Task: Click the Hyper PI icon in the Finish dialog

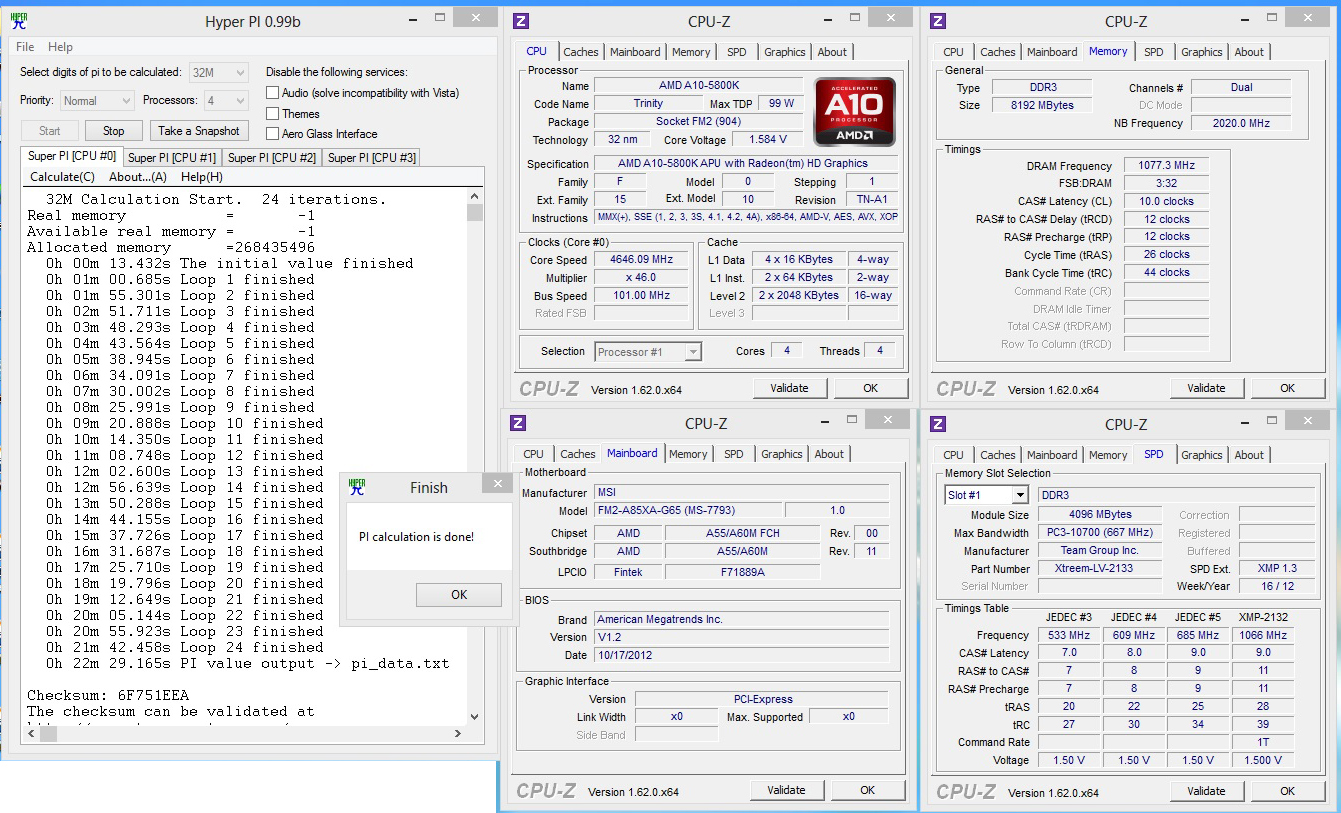Action: click(357, 487)
